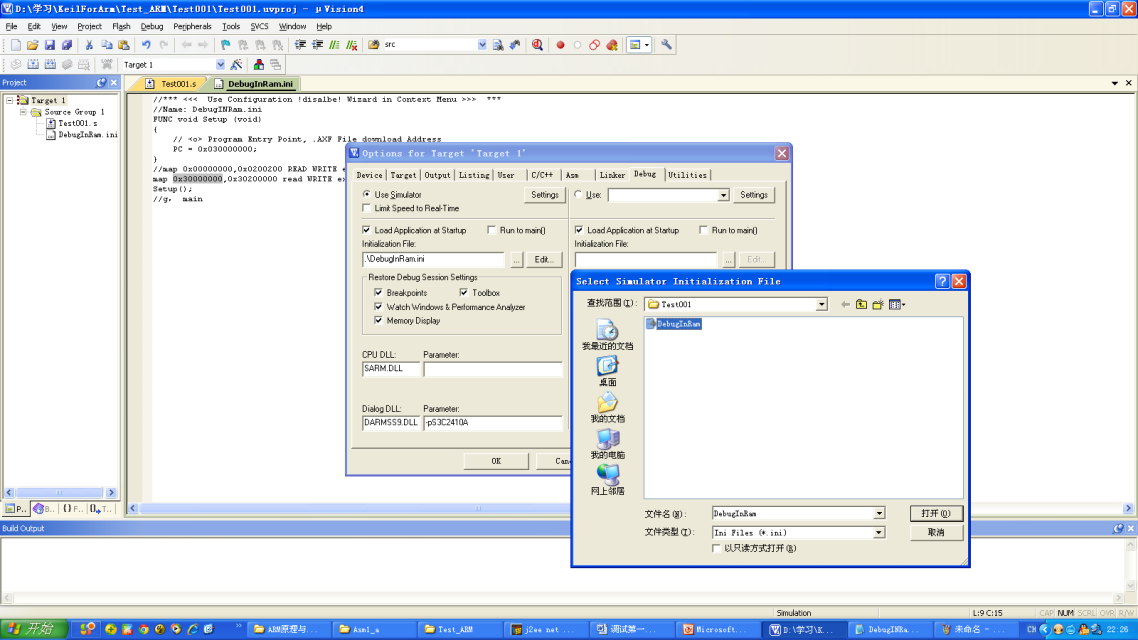Click the Kill all breakpoints icon
The image size is (1138, 640).
[x=613, y=45]
